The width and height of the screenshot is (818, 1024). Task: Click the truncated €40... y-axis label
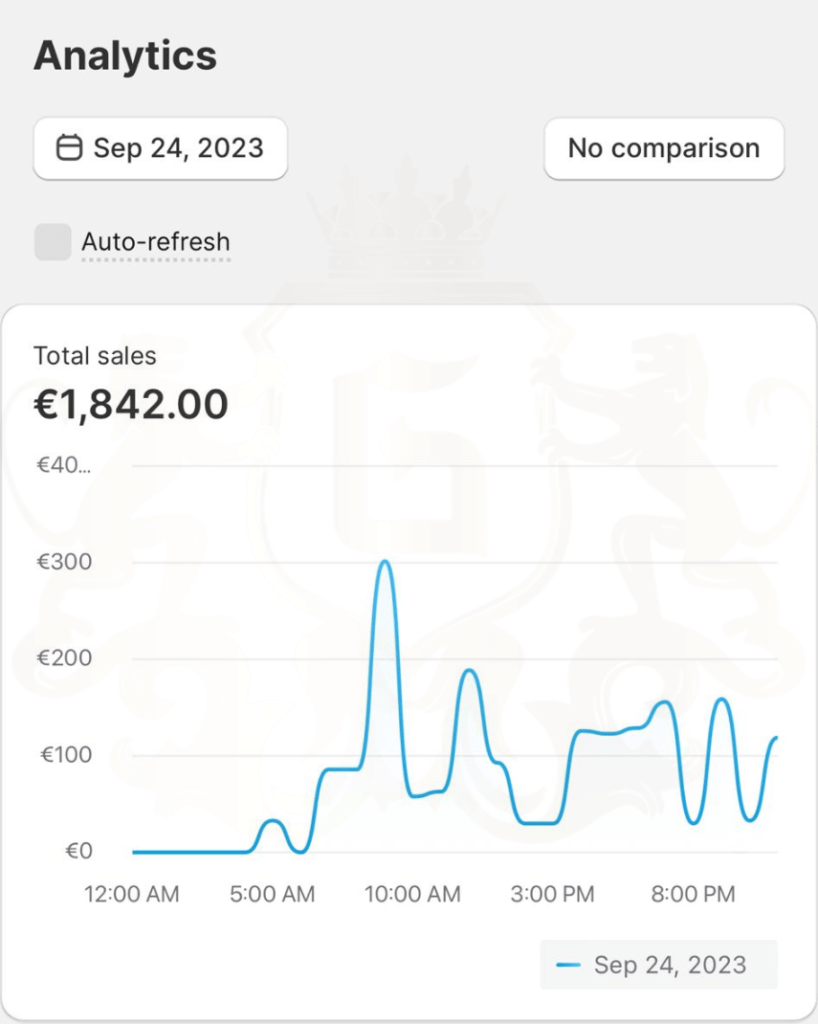pos(63,465)
